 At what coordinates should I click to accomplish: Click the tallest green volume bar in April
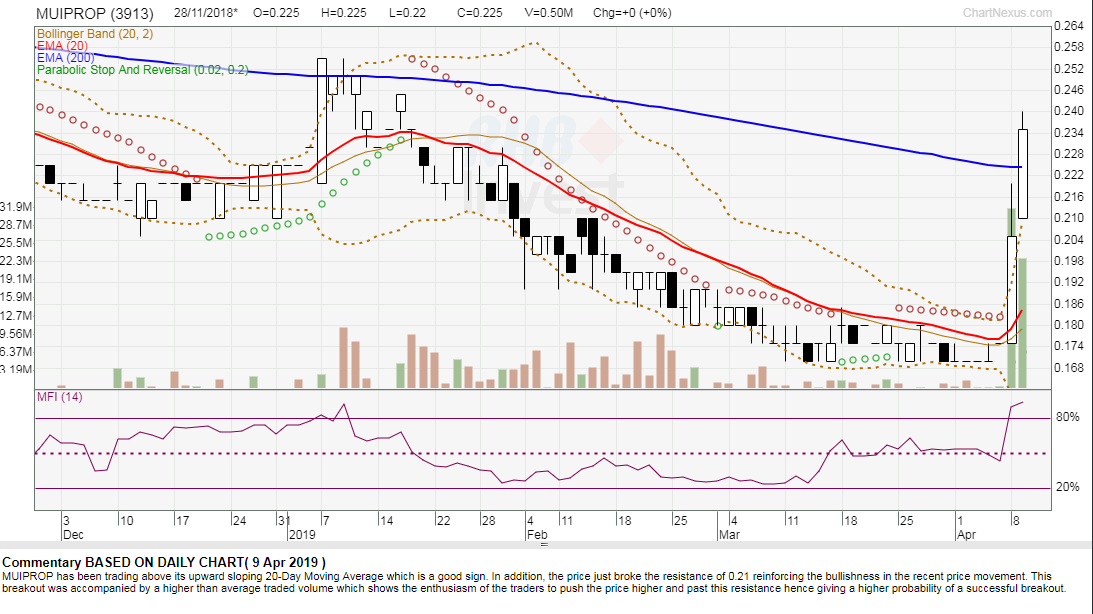click(1011, 298)
